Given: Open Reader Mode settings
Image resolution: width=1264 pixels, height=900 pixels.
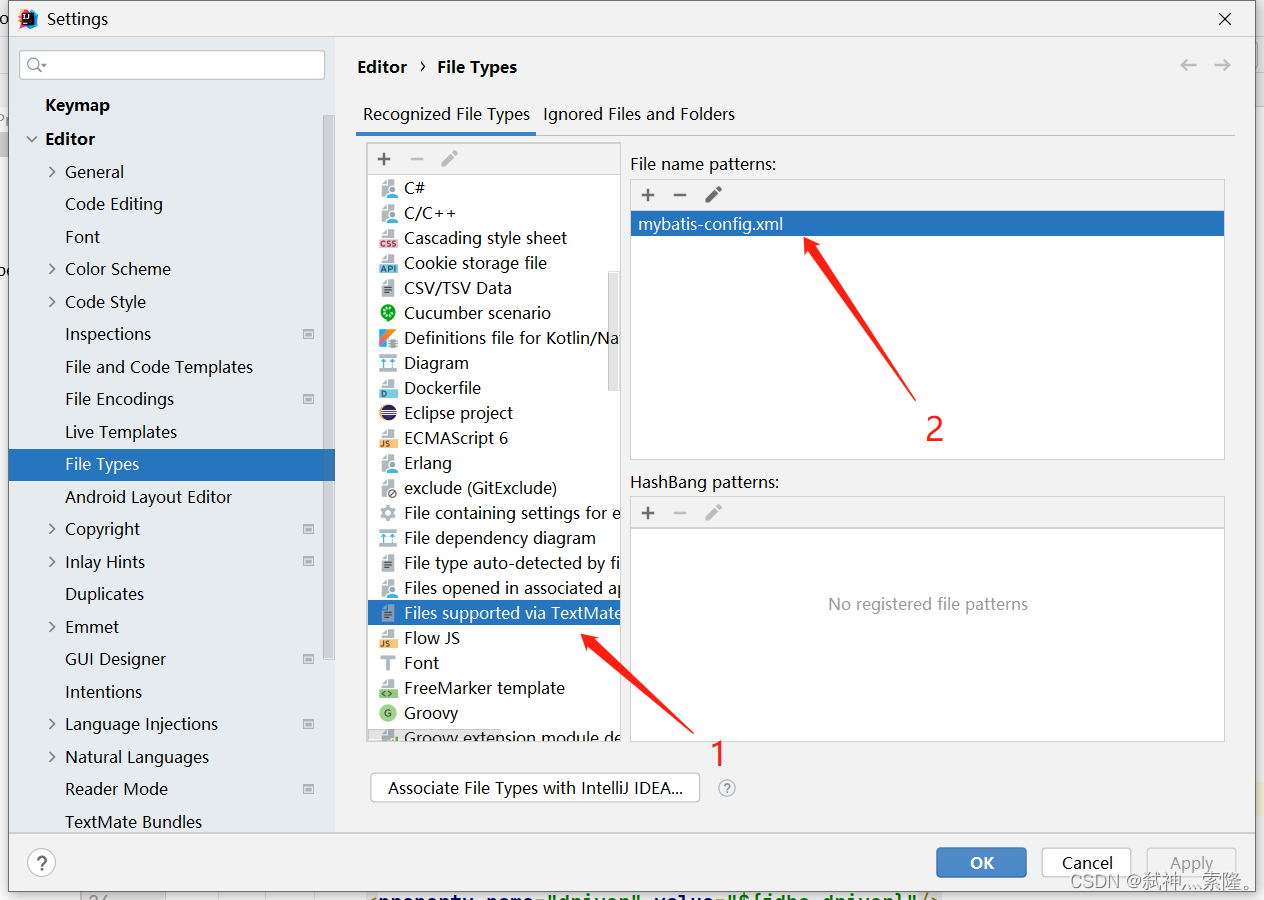Looking at the screenshot, I should point(116,789).
